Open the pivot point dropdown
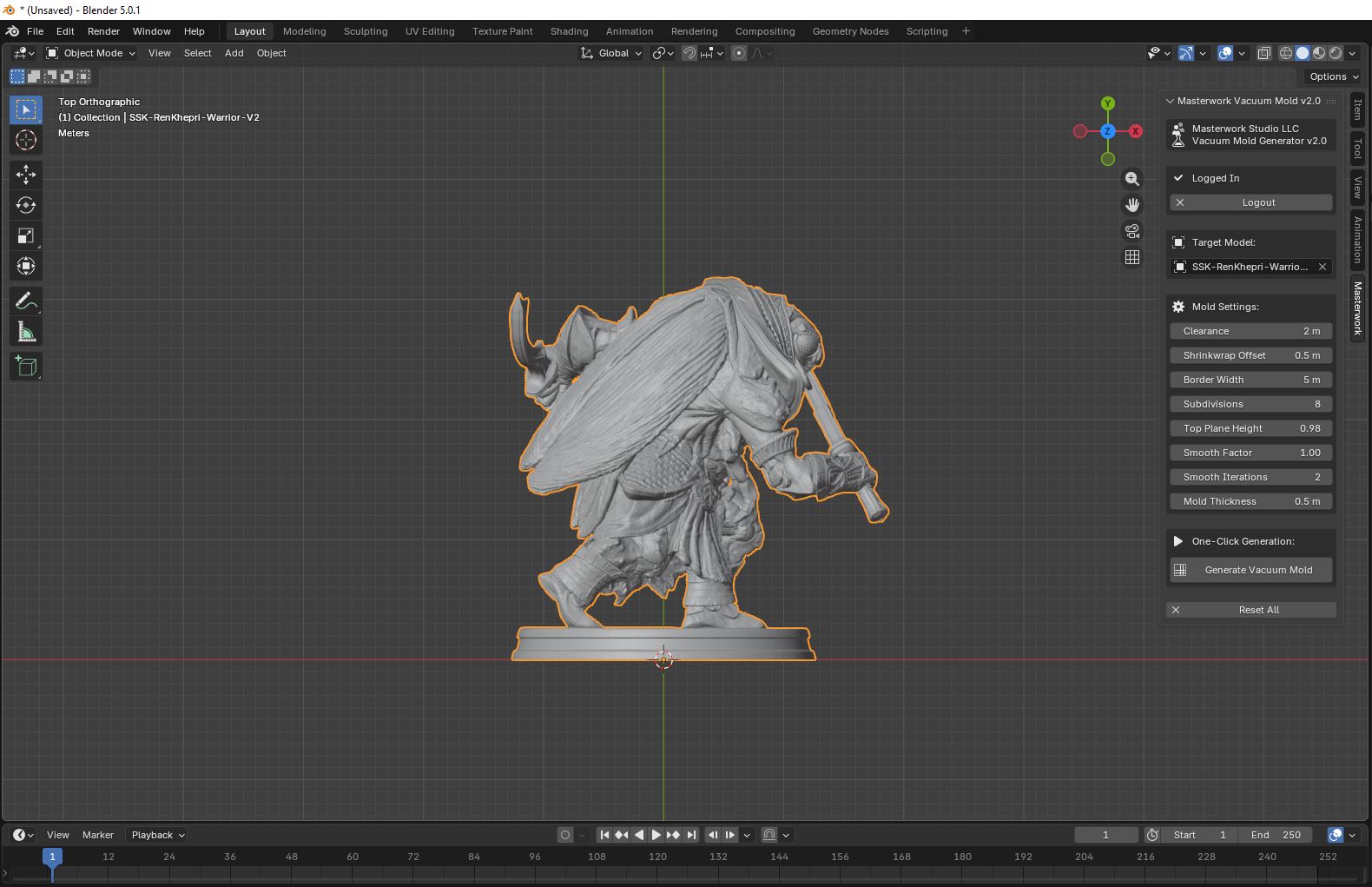Viewport: 1372px width, 887px height. click(663, 53)
